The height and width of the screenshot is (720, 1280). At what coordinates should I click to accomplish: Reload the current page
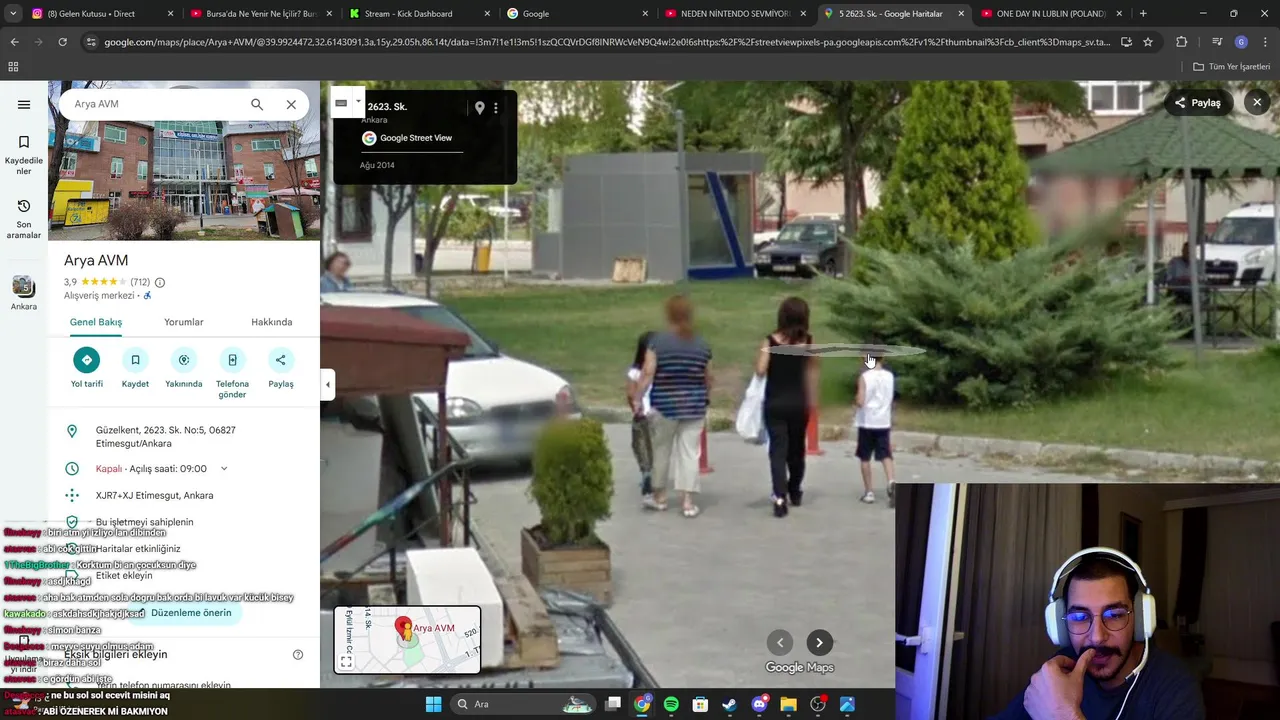point(62,42)
